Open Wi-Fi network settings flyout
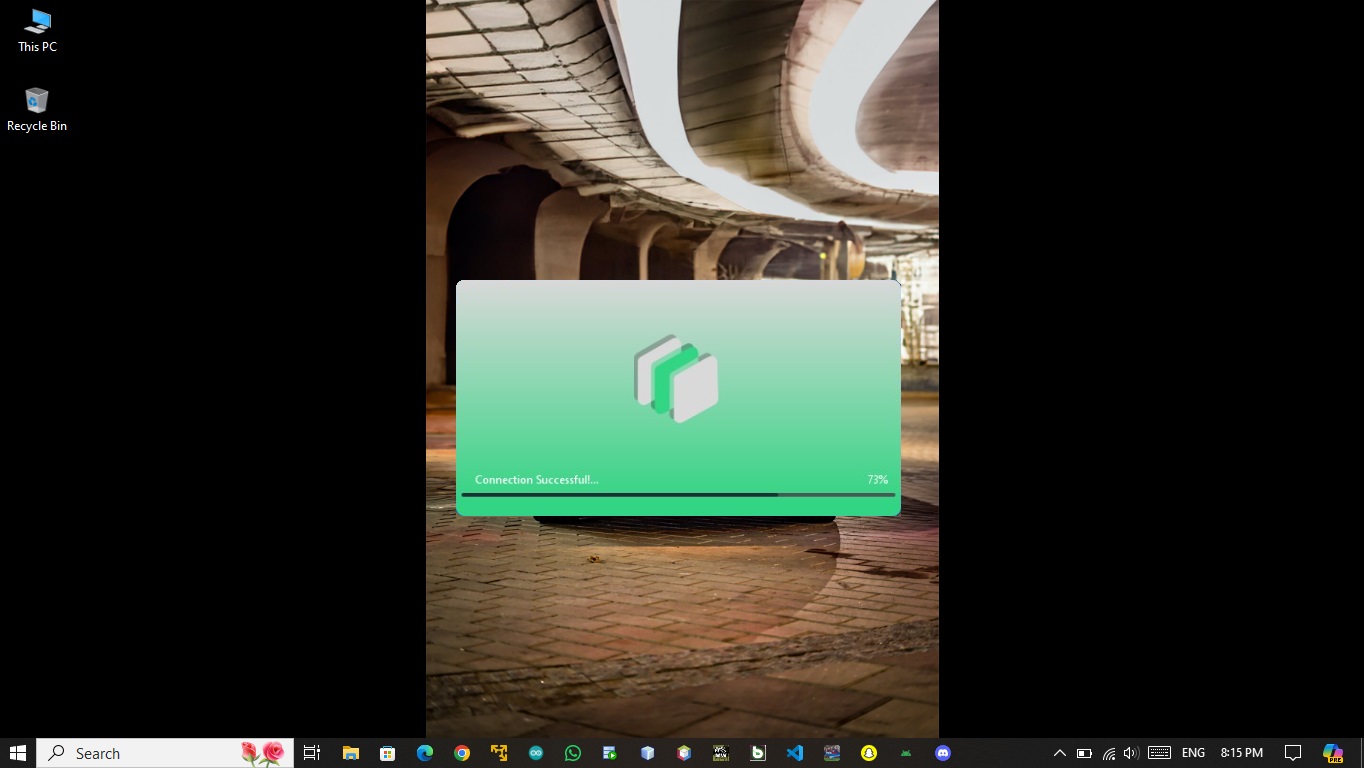 1108,753
